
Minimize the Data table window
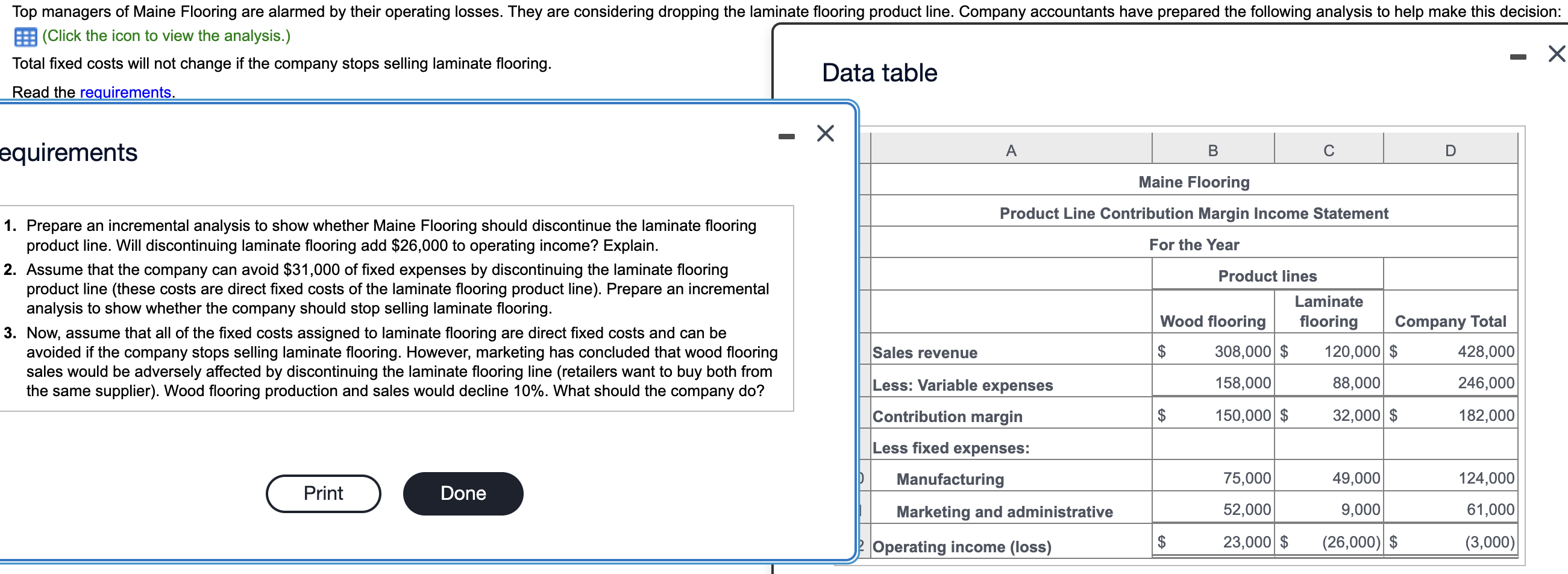pyautogui.click(x=1517, y=57)
